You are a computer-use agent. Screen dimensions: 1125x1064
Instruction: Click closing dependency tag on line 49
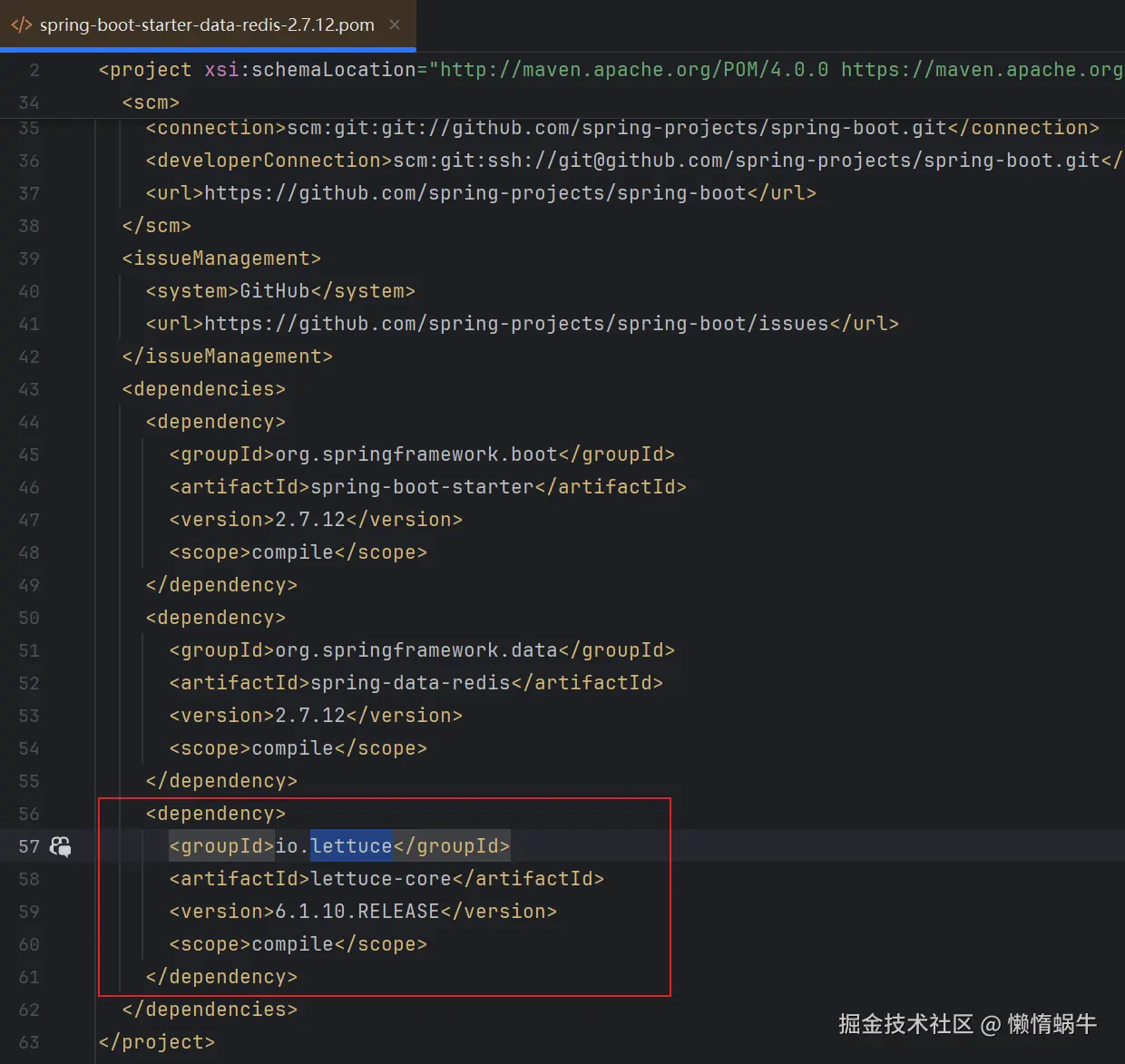(221, 585)
